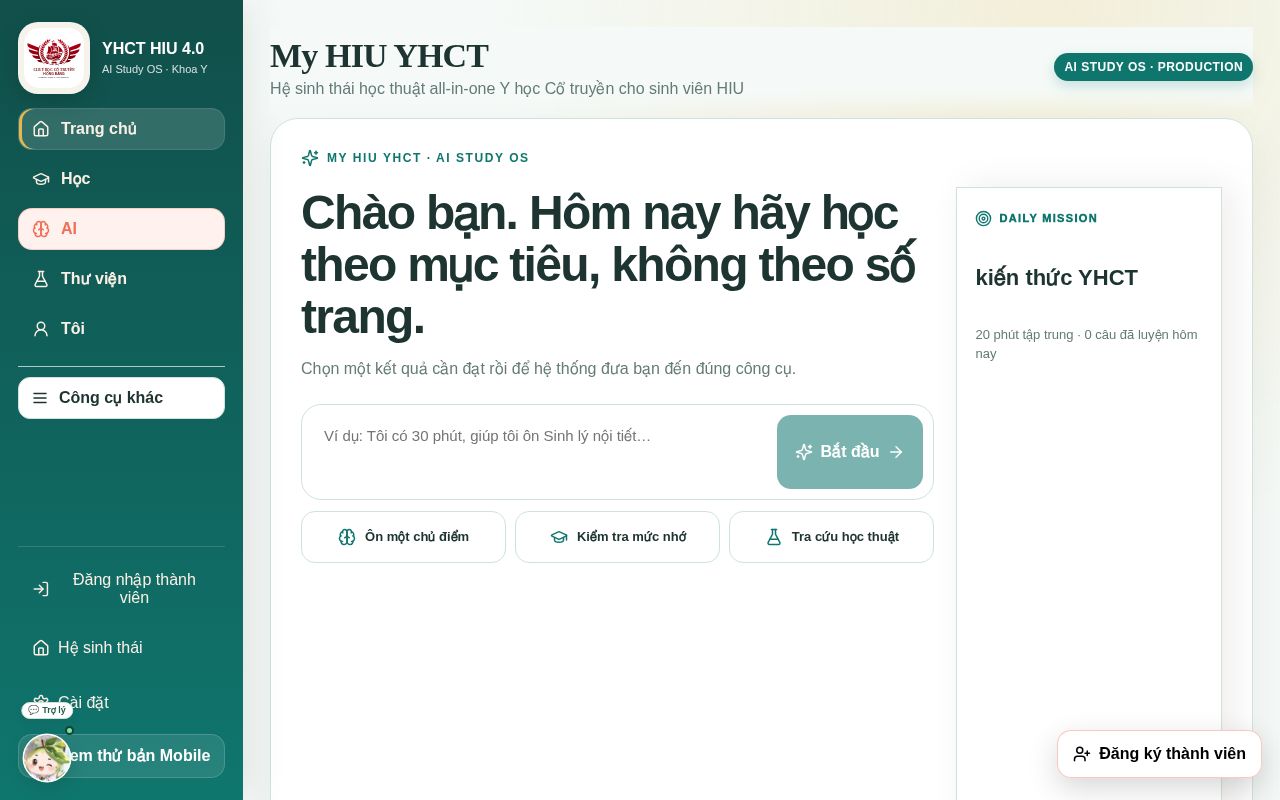Open Thư viện library section
The height and width of the screenshot is (800, 1280).
(121, 279)
